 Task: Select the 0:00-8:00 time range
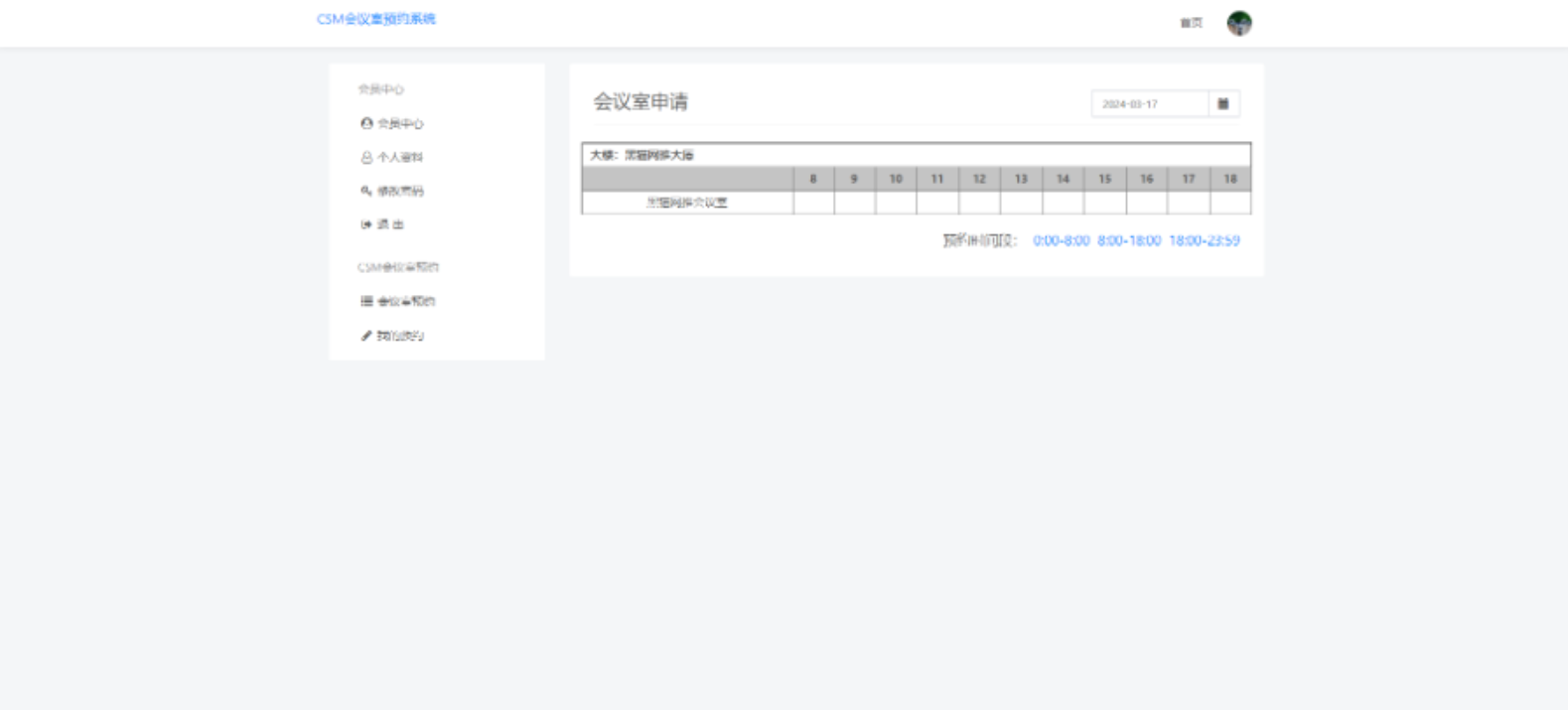[1061, 240]
